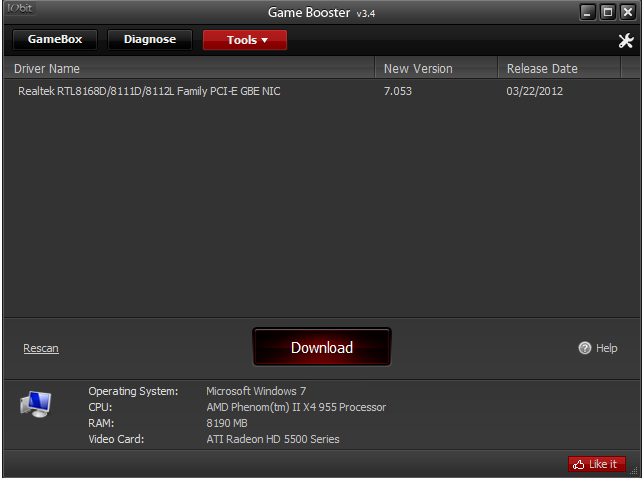
Task: Close the Game Booster window
Action: (x=628, y=12)
